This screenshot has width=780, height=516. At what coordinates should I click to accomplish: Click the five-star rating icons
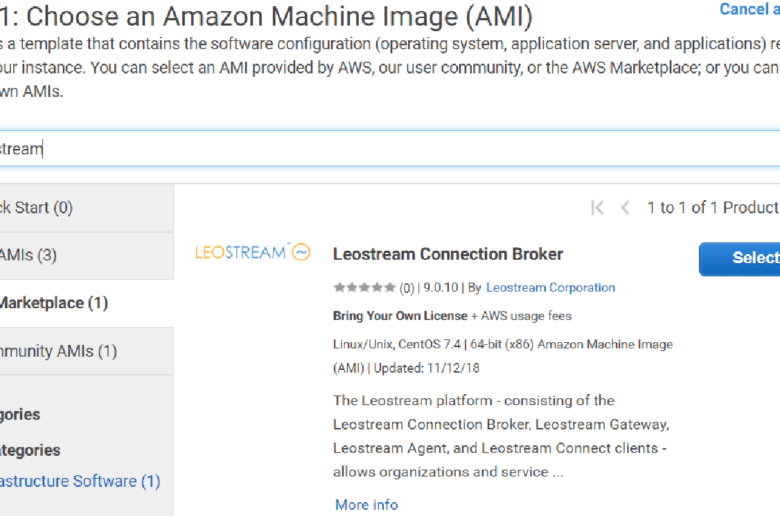point(365,288)
